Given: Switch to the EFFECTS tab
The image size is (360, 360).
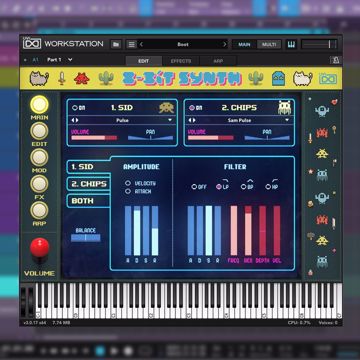Looking at the screenshot, I should (x=181, y=61).
